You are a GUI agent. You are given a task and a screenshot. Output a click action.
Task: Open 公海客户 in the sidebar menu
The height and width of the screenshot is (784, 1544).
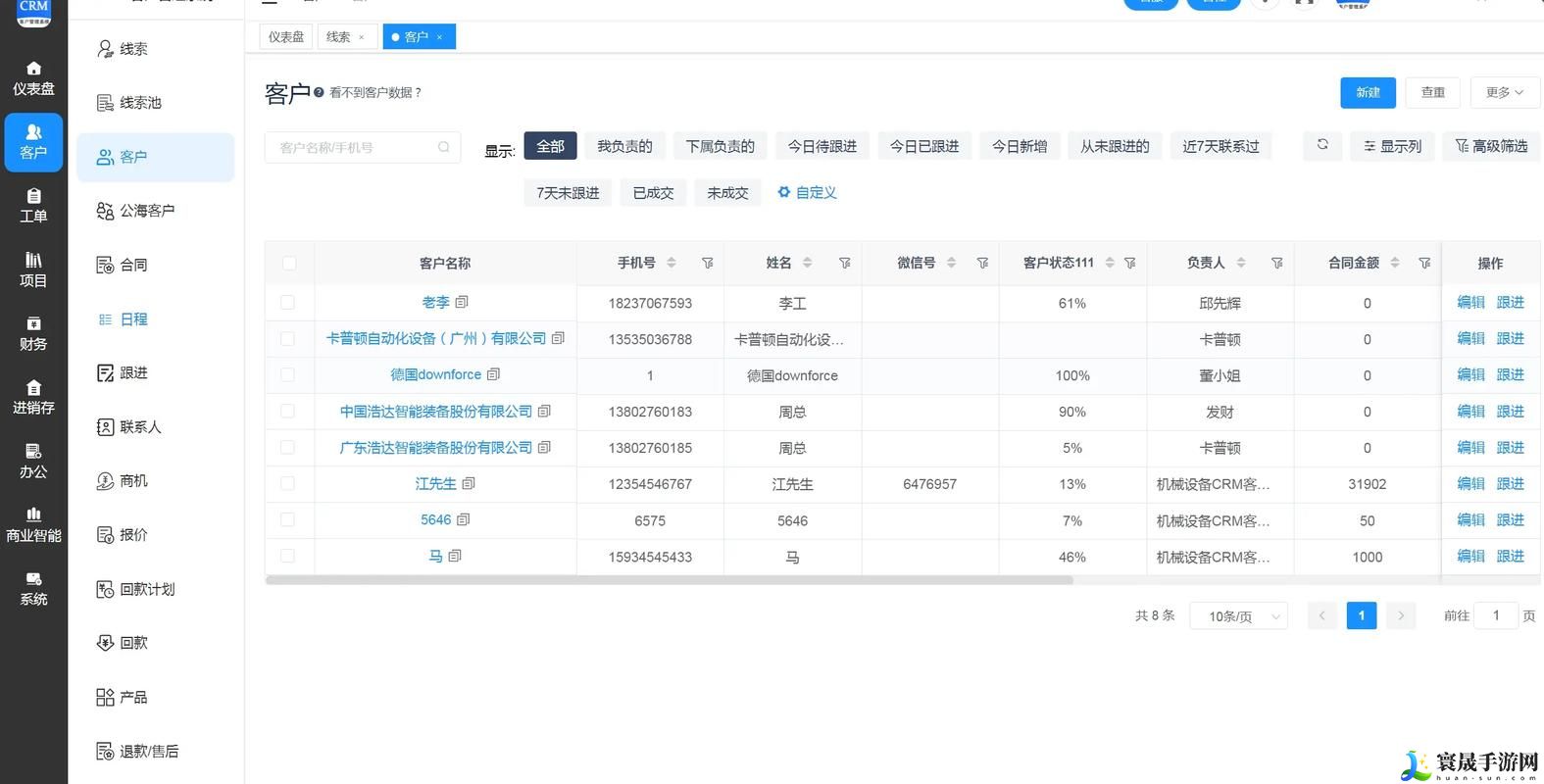(147, 211)
